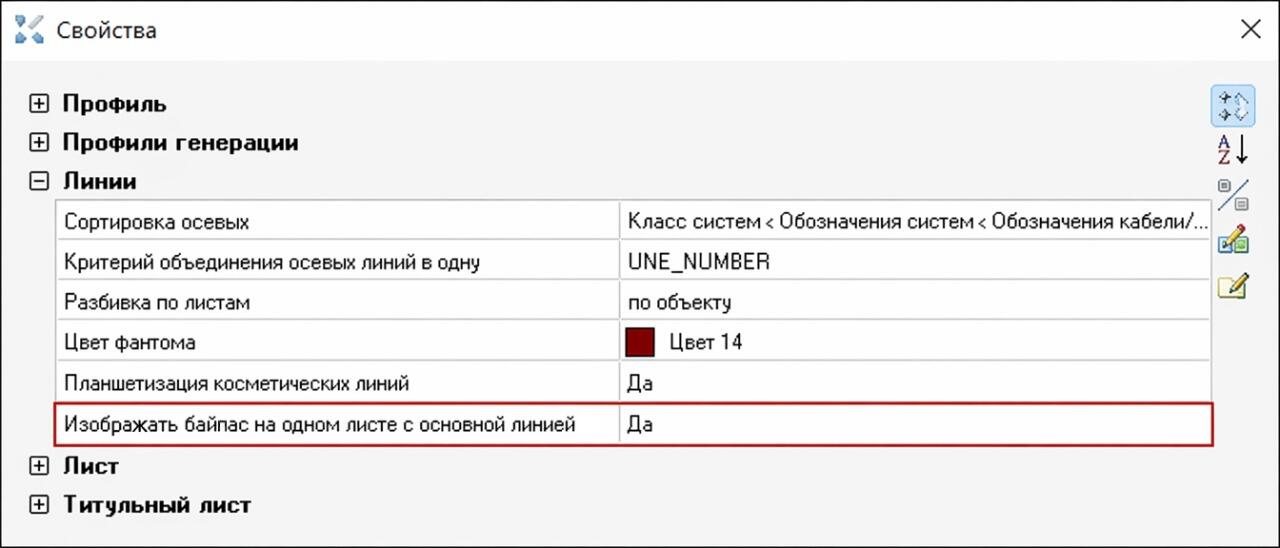Click the expand/collapse groups slash icon
The height and width of the screenshot is (548, 1280).
coord(1233,194)
